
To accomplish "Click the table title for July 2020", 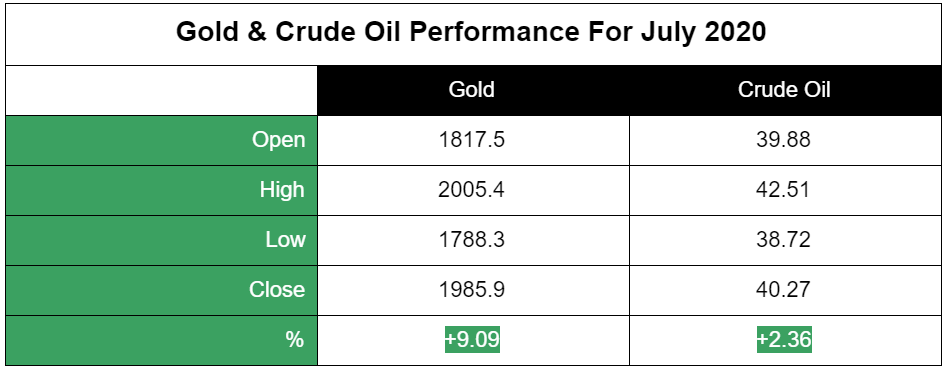I will coord(471,32).
